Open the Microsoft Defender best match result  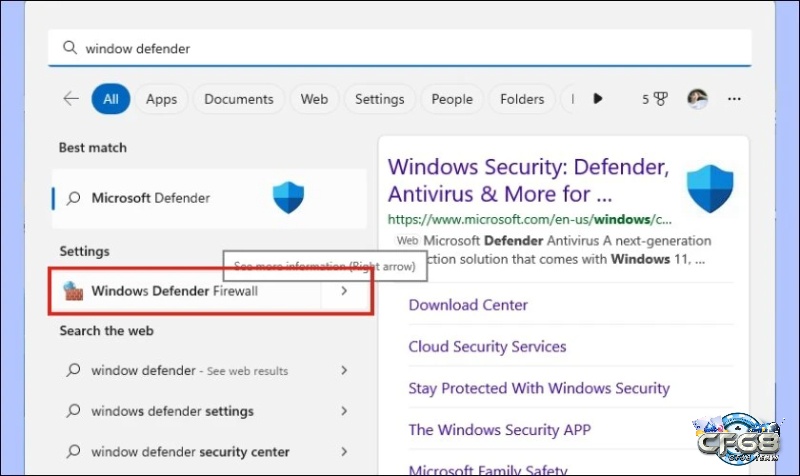click(210, 198)
